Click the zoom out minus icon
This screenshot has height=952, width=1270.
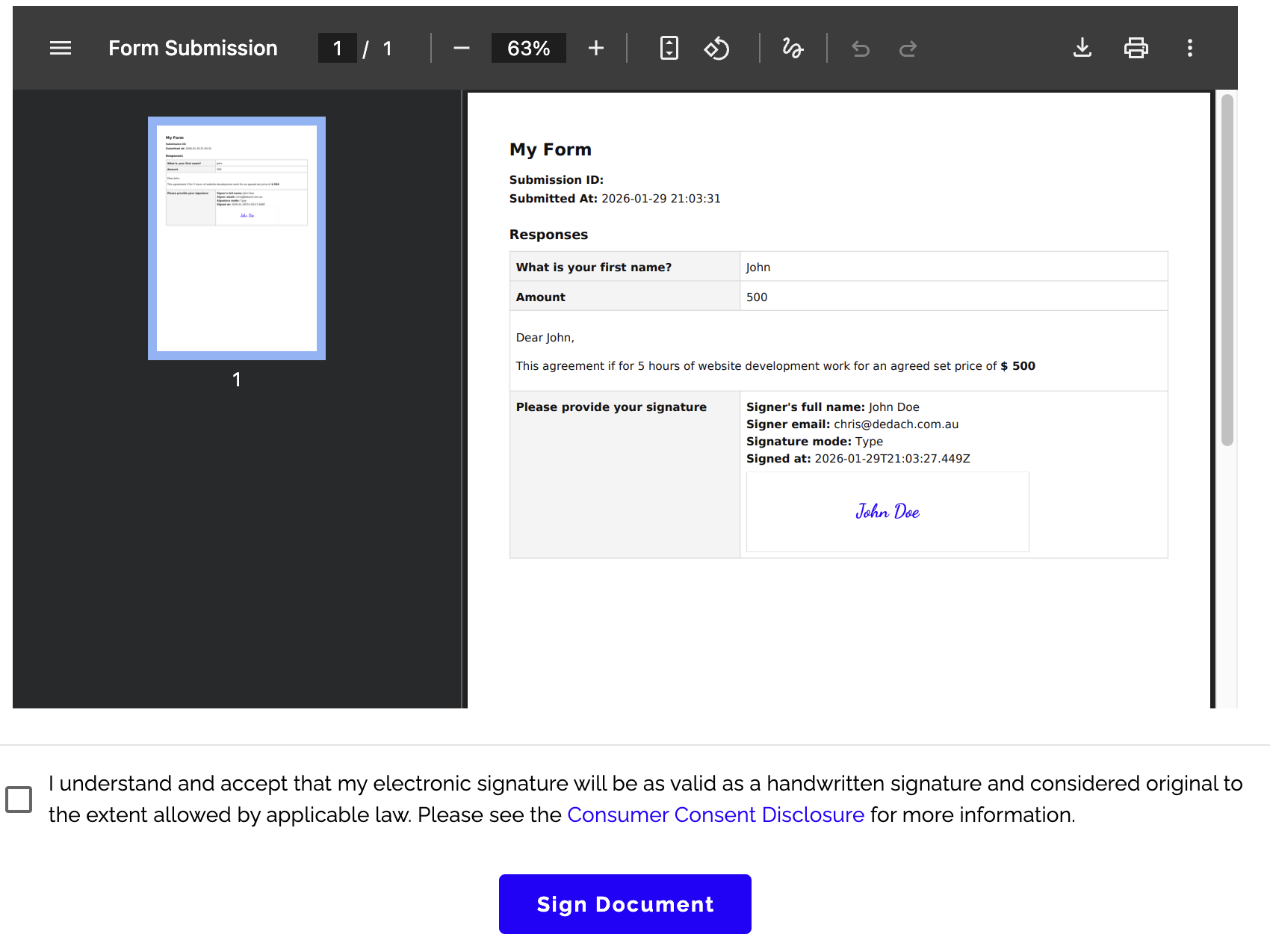pyautogui.click(x=461, y=49)
